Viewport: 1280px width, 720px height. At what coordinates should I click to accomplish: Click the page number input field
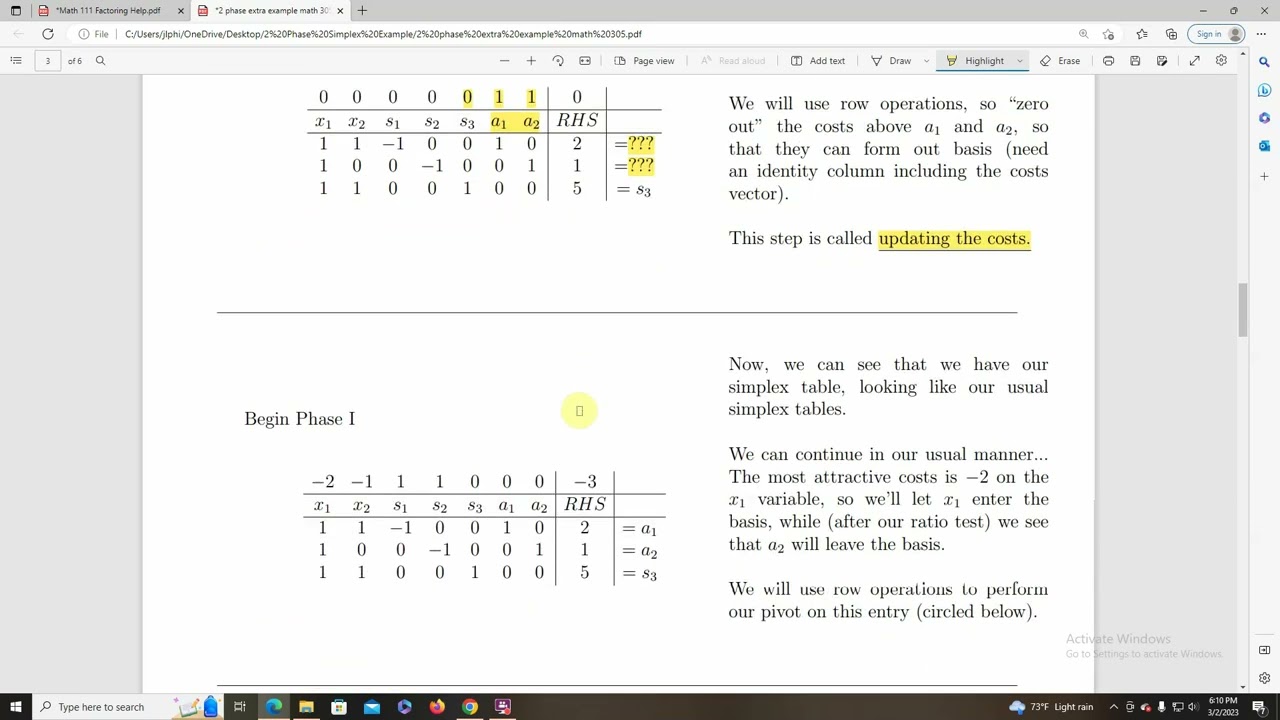pyautogui.click(x=47, y=61)
